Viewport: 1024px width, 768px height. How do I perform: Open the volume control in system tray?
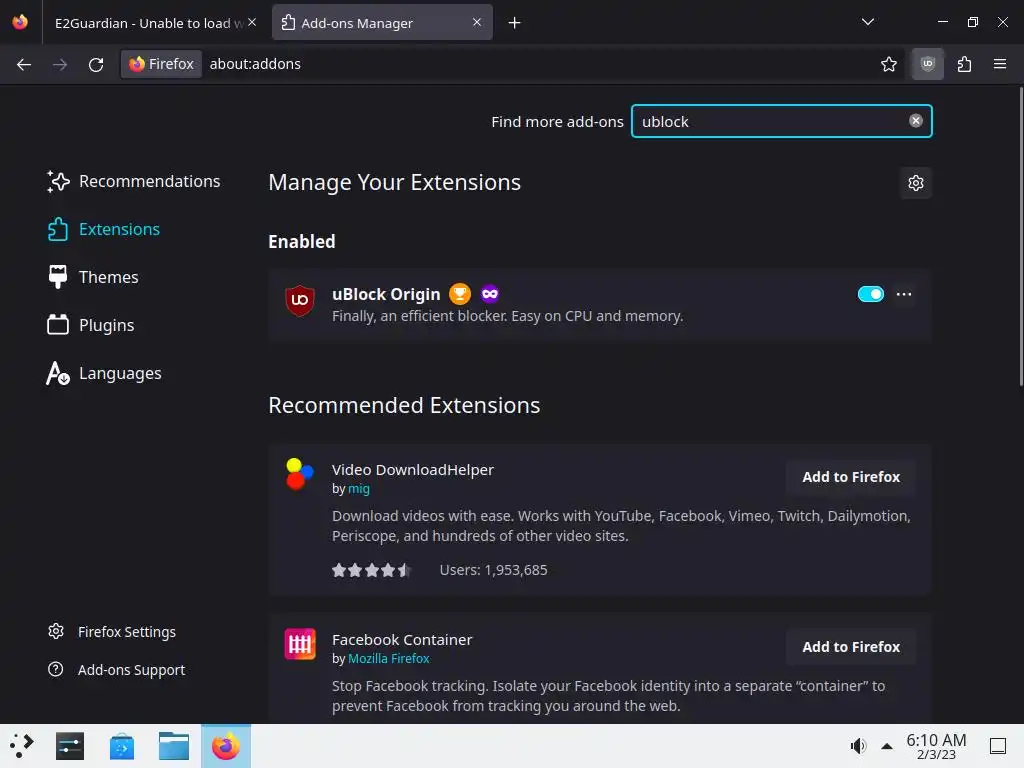(x=857, y=746)
